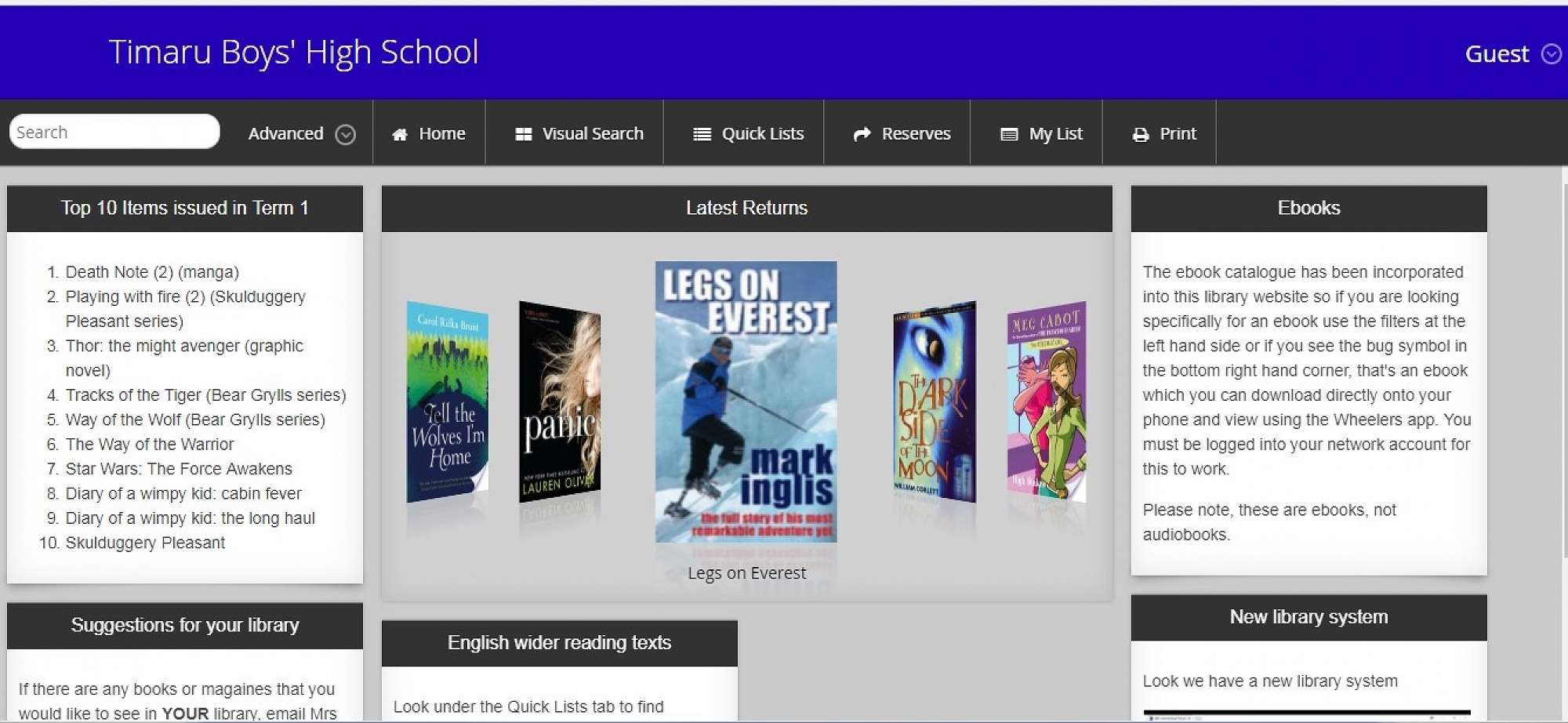Click the Guest user label

pyautogui.click(x=1496, y=53)
